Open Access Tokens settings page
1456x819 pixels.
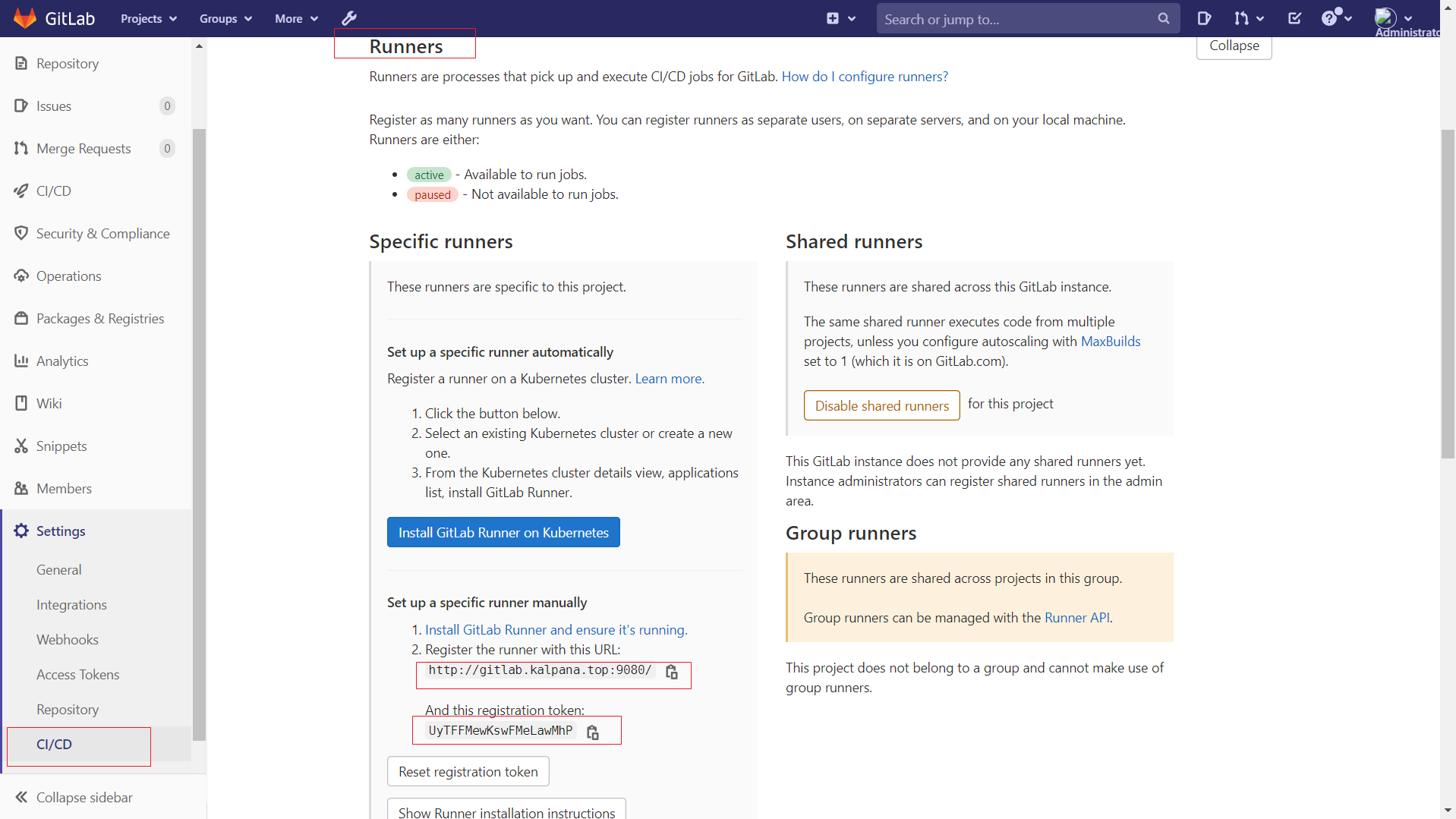(77, 674)
